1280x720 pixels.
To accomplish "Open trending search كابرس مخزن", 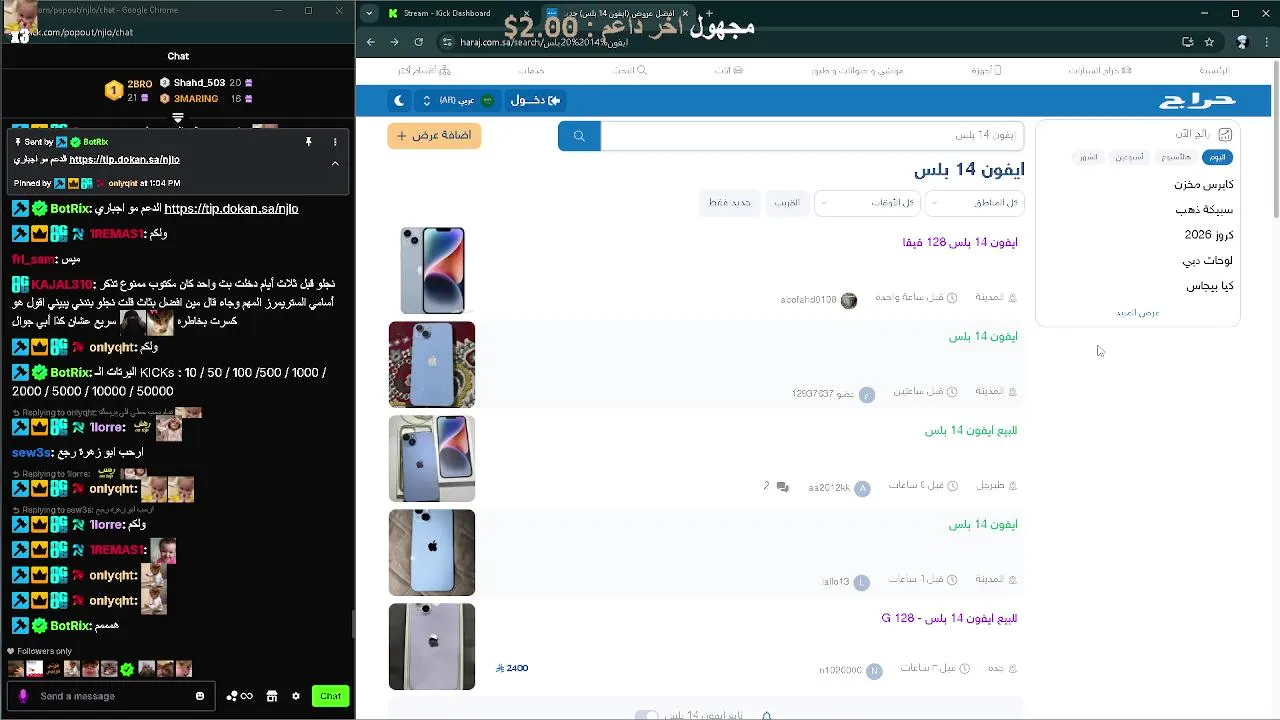I will click(x=1204, y=185).
